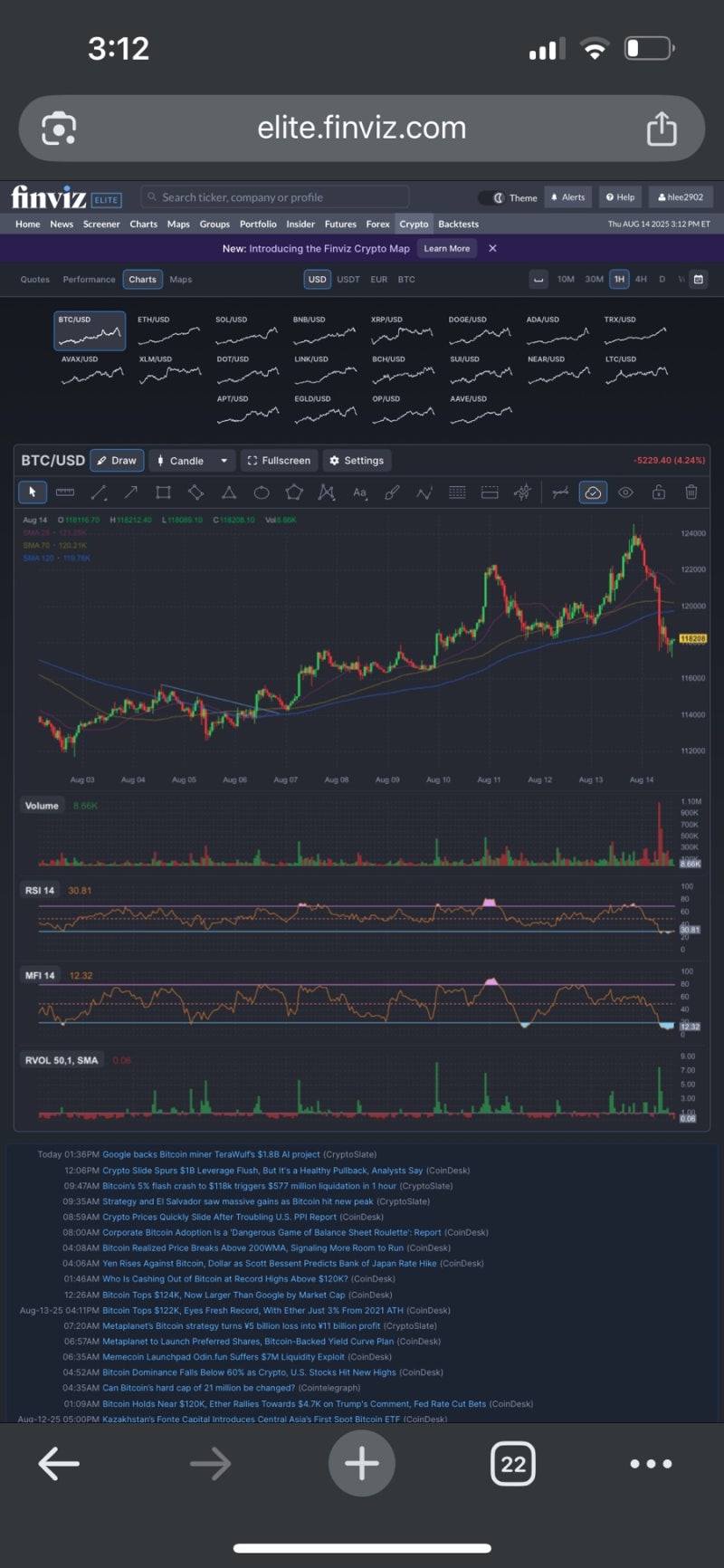Open the Candle chart type dropdown
This screenshot has width=724, height=1568.
pyautogui.click(x=192, y=461)
